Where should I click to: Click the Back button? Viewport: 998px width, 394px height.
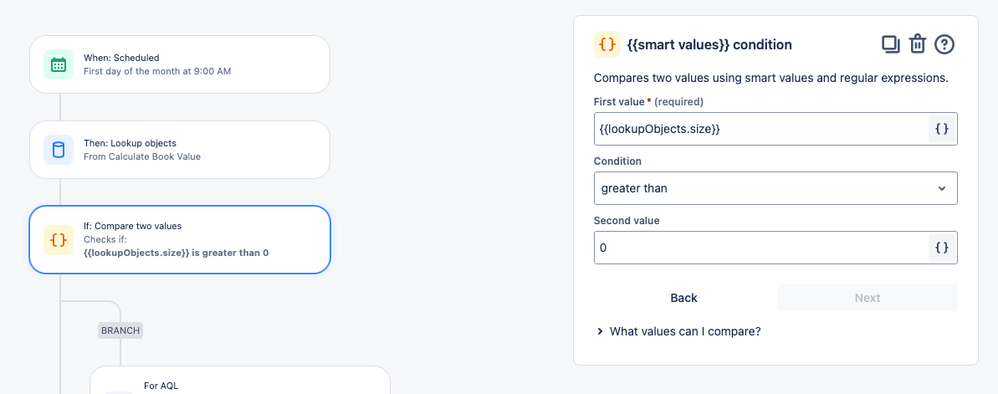[684, 298]
